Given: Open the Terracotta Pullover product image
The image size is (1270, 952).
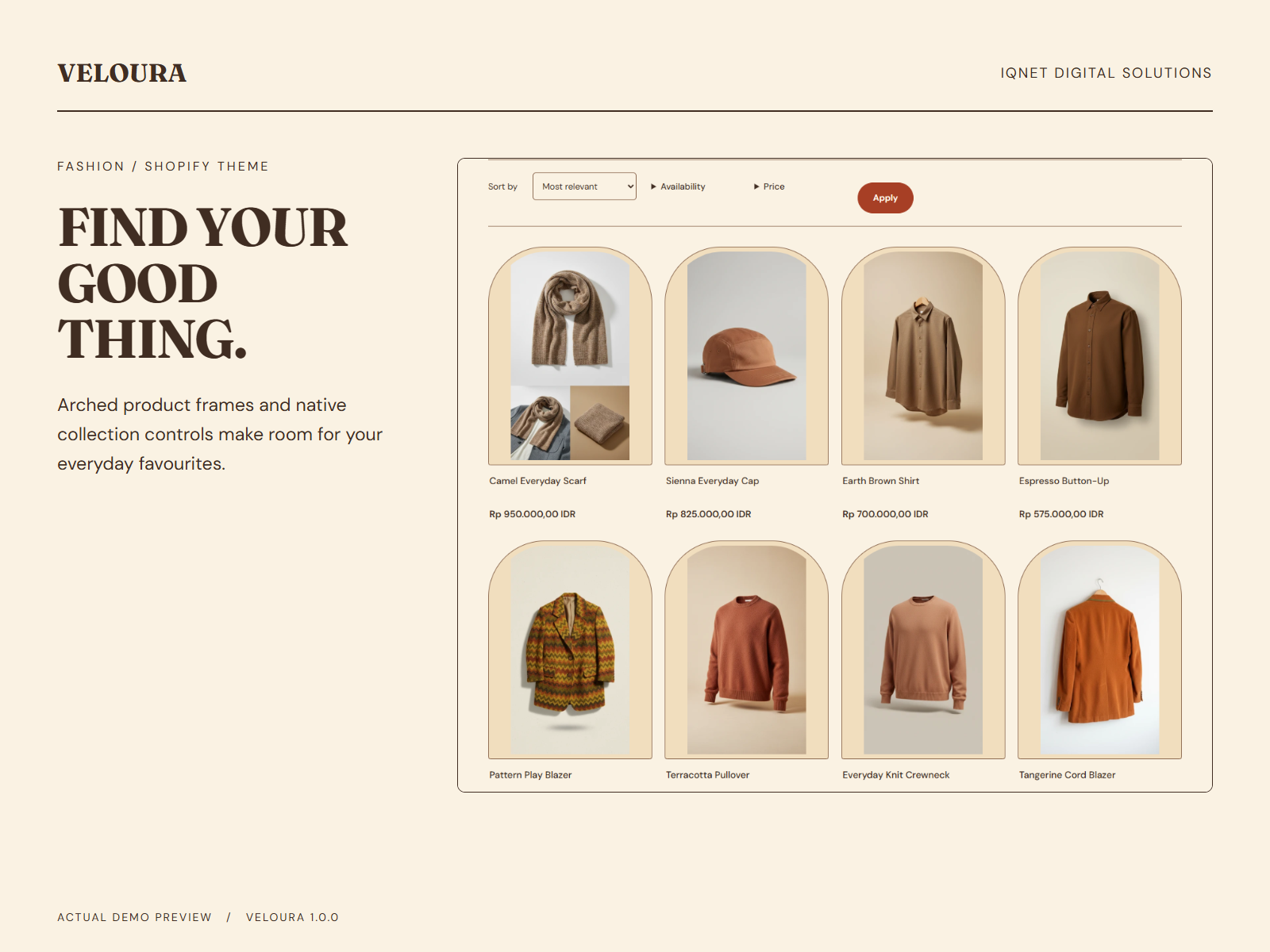Looking at the screenshot, I should [x=746, y=650].
